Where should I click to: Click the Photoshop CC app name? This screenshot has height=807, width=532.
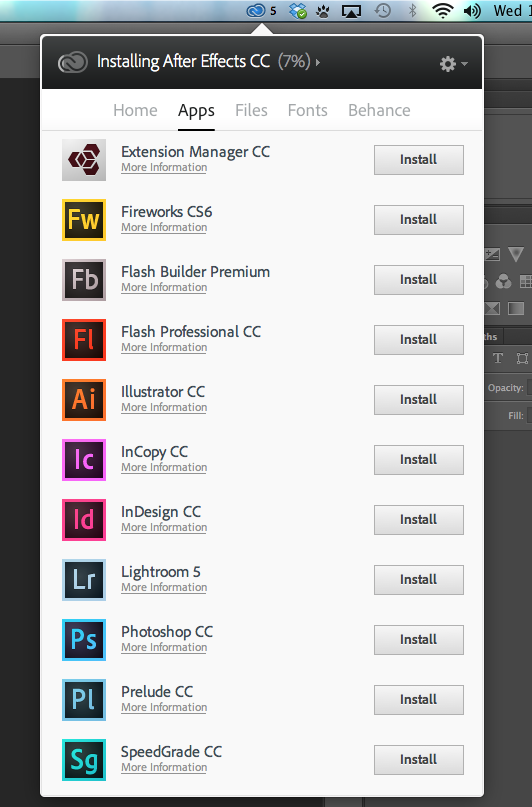click(x=167, y=632)
